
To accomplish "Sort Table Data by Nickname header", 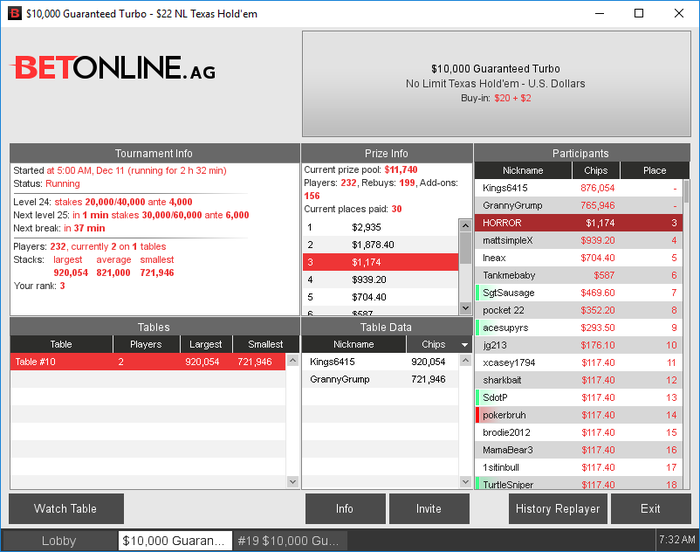I will click(x=354, y=344).
